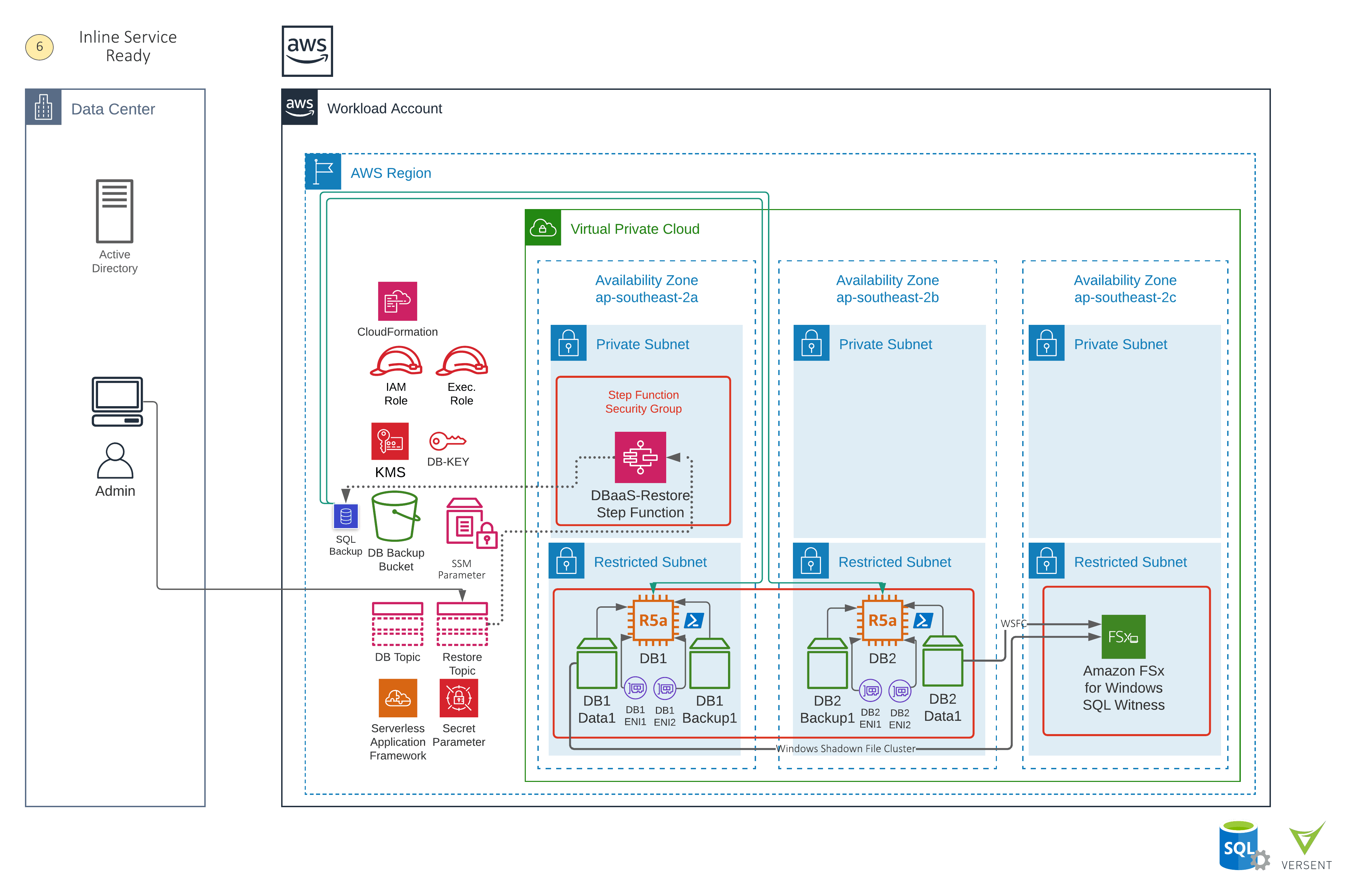Click the Active Directory server icon
This screenshot has height=896, width=1358.
point(114,211)
